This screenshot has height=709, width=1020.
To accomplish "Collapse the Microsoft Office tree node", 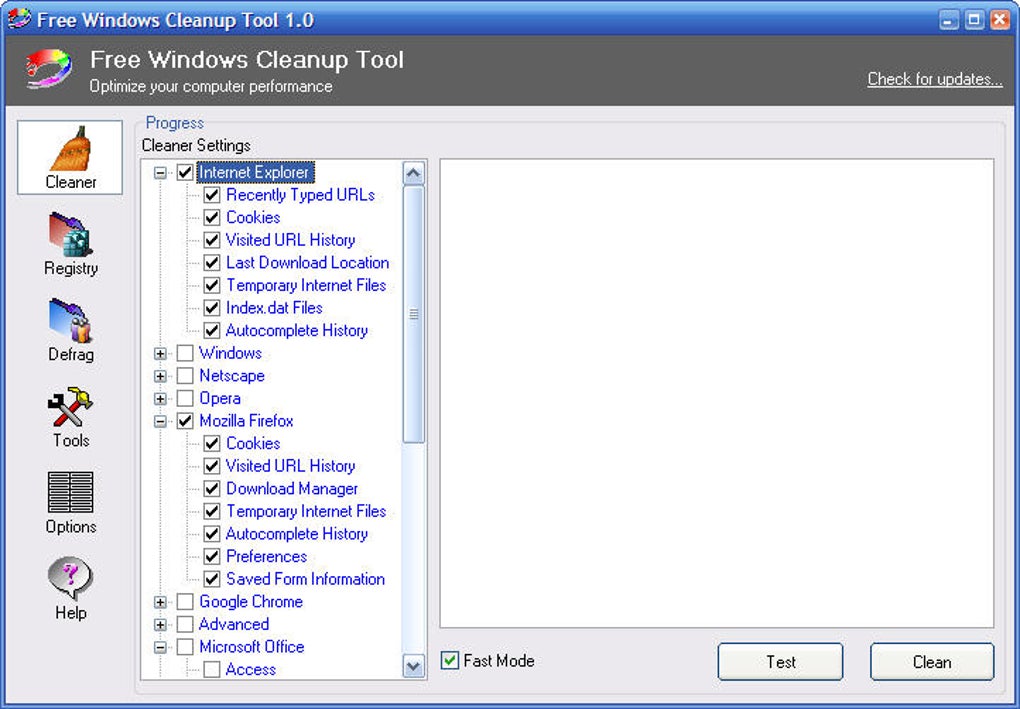I will click(x=160, y=647).
